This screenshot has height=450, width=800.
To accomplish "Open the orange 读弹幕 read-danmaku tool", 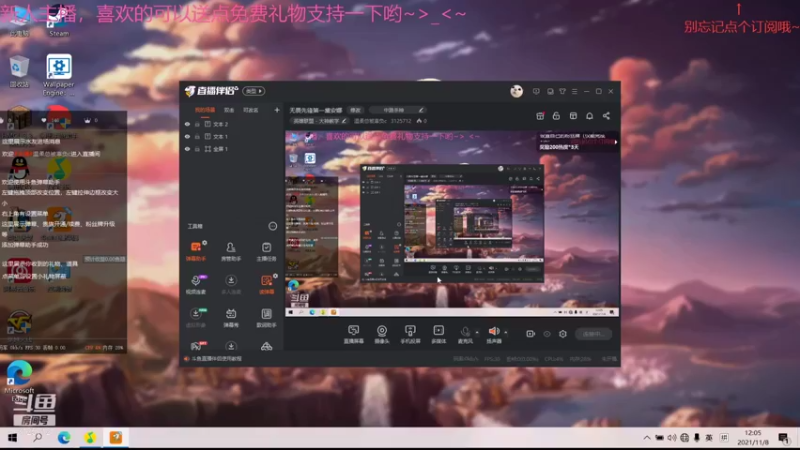I will pyautogui.click(x=266, y=284).
